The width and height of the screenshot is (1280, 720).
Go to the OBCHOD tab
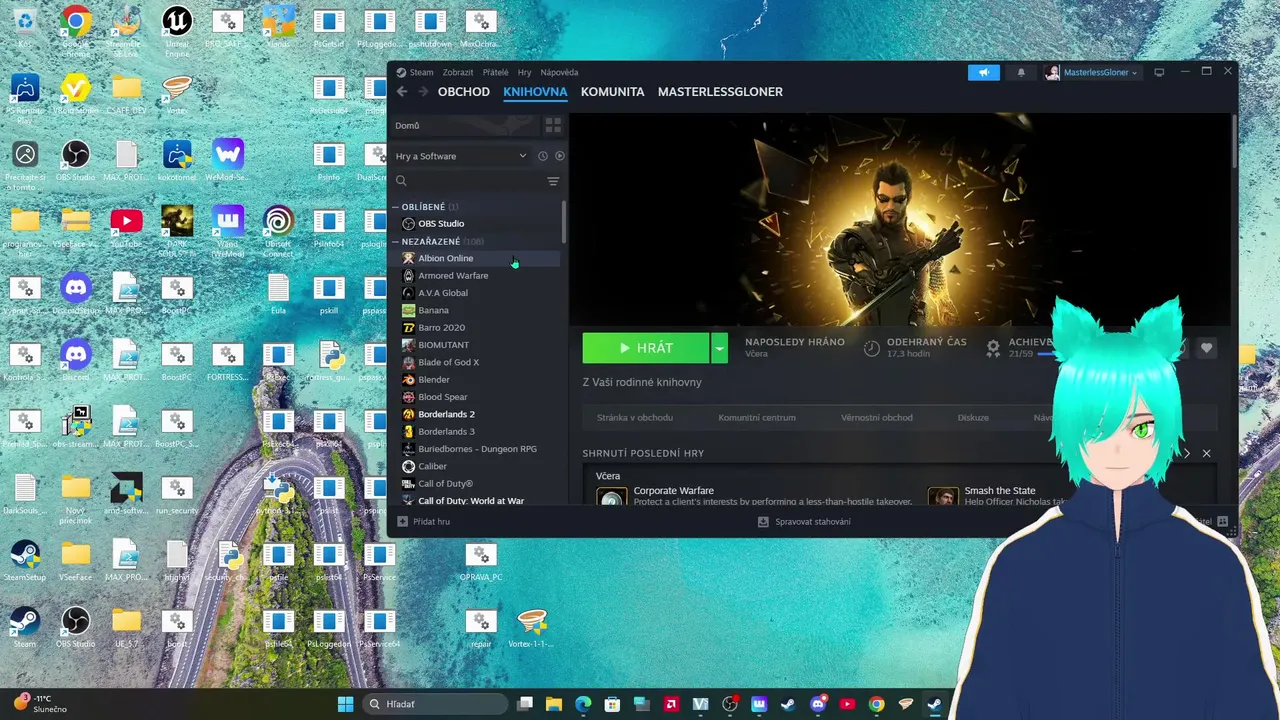pos(464,92)
